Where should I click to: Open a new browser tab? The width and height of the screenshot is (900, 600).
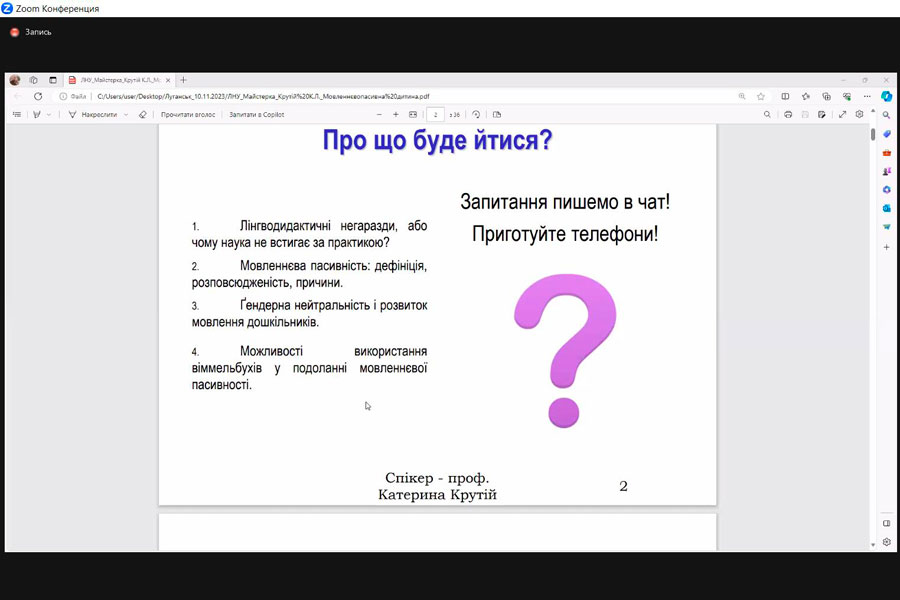tap(183, 80)
